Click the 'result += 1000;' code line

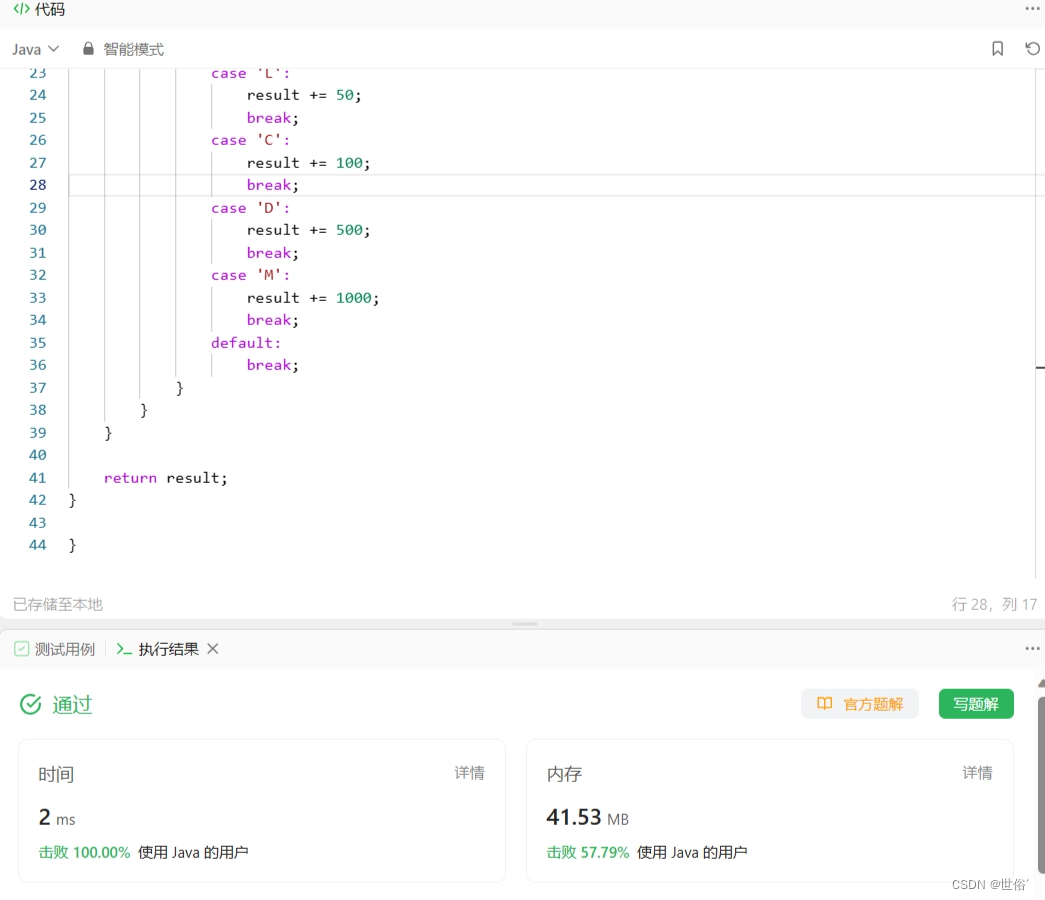click(313, 298)
